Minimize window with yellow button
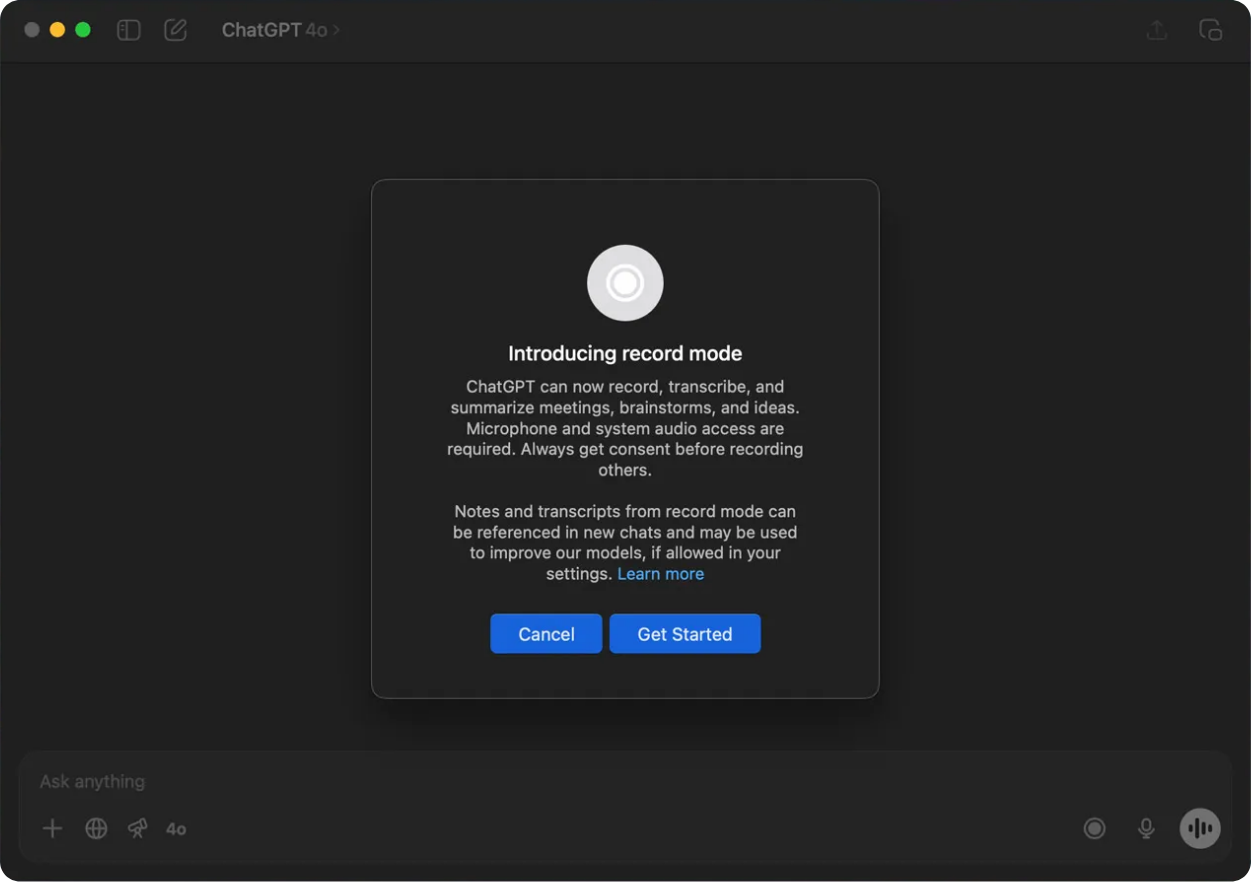Screen dimensions: 1252x882 (57, 30)
